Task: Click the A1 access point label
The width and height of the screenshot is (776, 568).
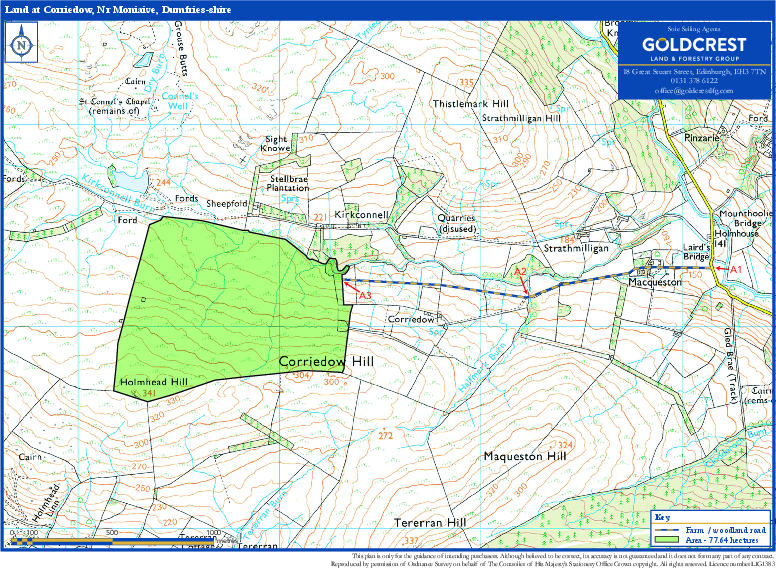Action: [736, 269]
